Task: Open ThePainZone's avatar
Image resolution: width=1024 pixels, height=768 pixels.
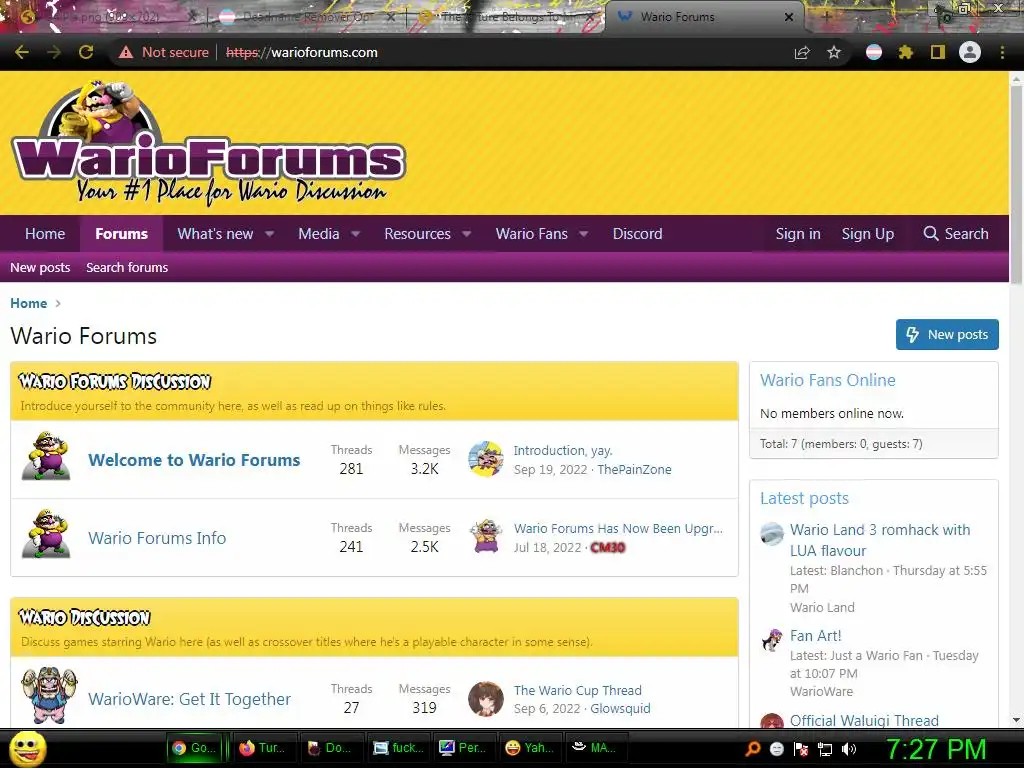Action: coord(486,459)
